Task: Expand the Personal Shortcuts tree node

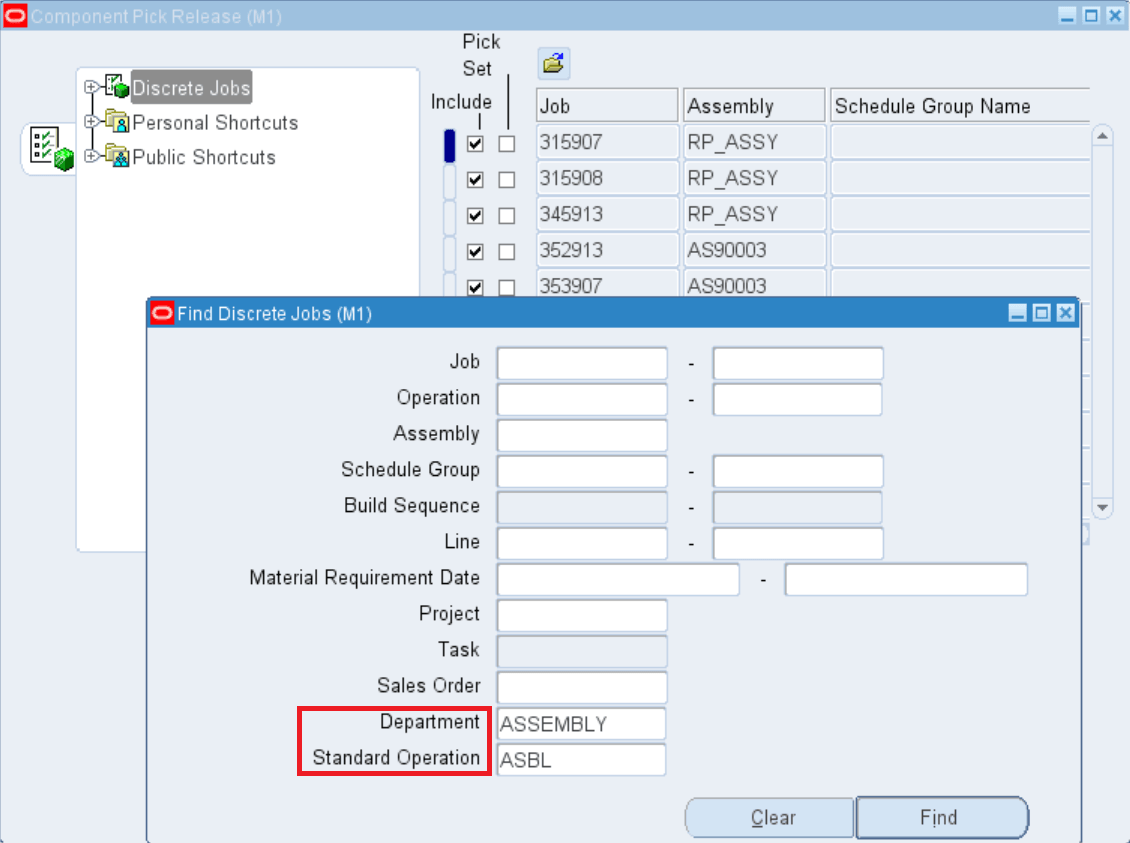Action: [91, 122]
